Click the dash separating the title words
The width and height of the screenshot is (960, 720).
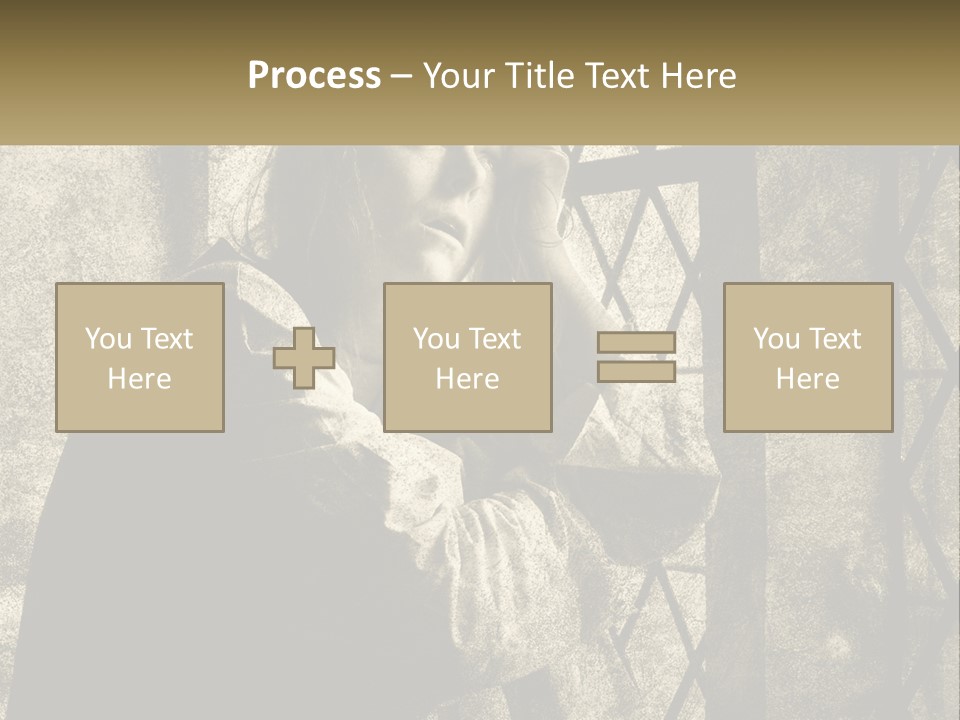pyautogui.click(x=400, y=76)
